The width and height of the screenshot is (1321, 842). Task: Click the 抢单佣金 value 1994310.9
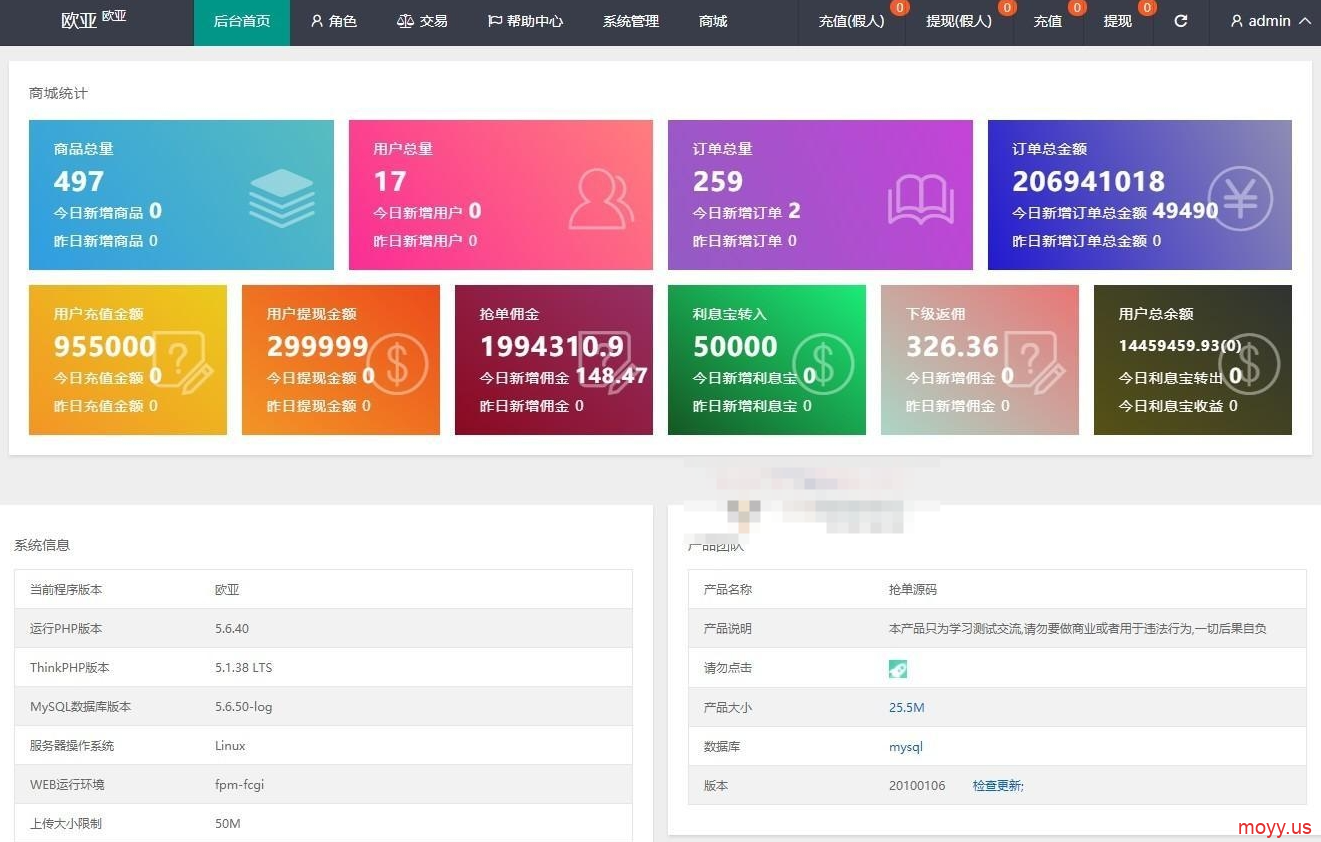(552, 346)
